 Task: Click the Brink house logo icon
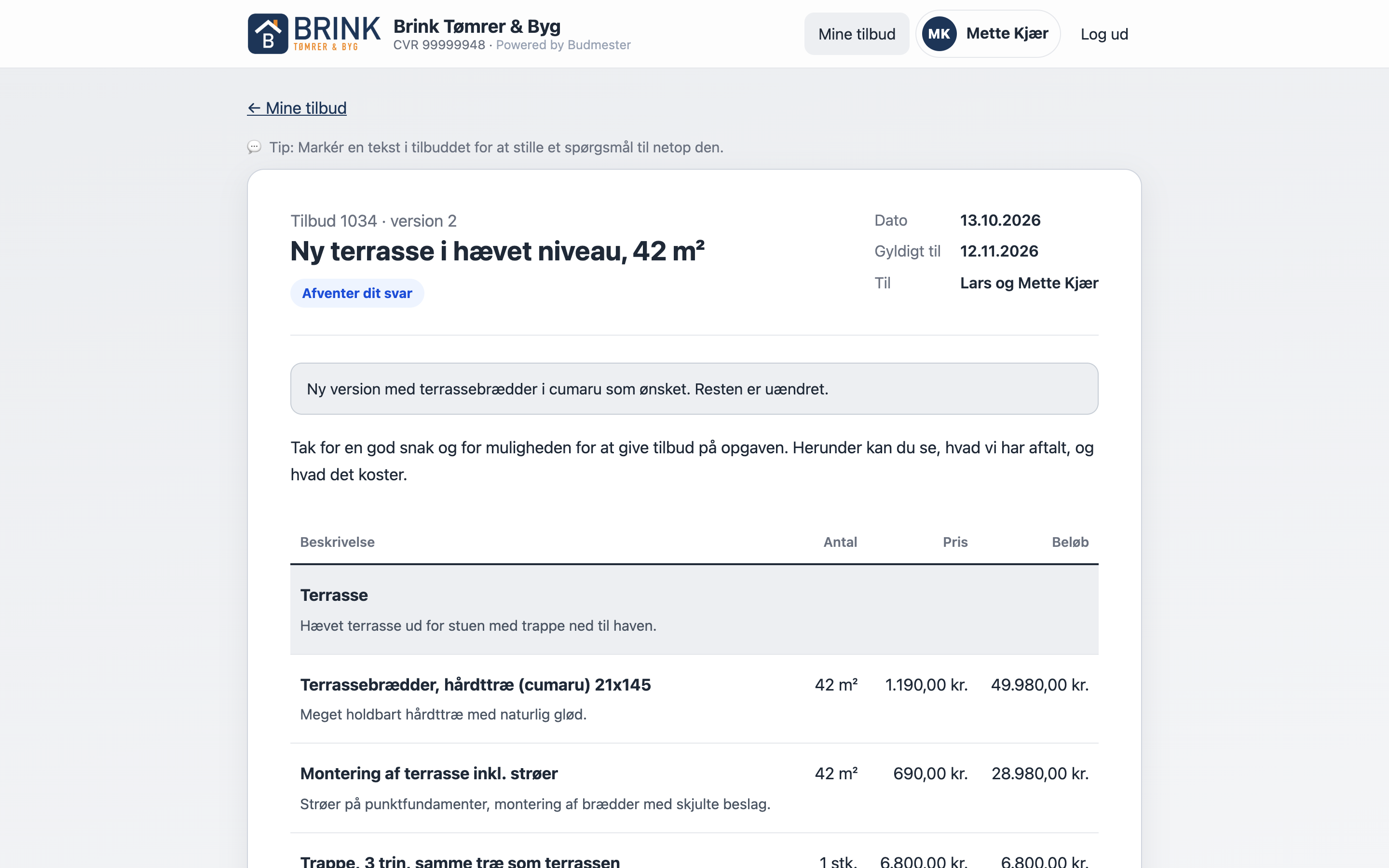[x=268, y=34]
